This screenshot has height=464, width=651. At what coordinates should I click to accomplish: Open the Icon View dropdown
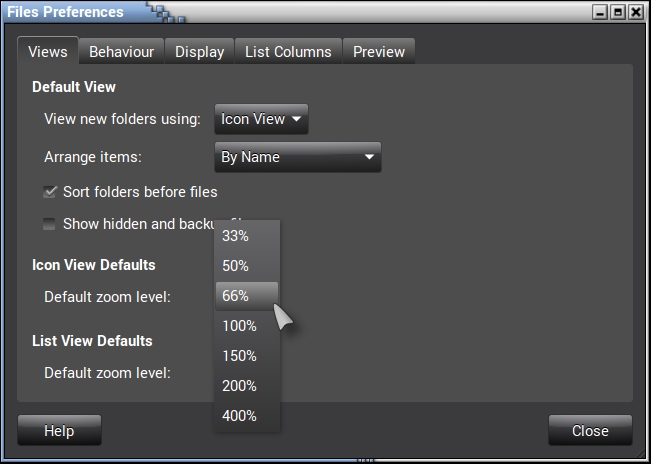pos(261,119)
